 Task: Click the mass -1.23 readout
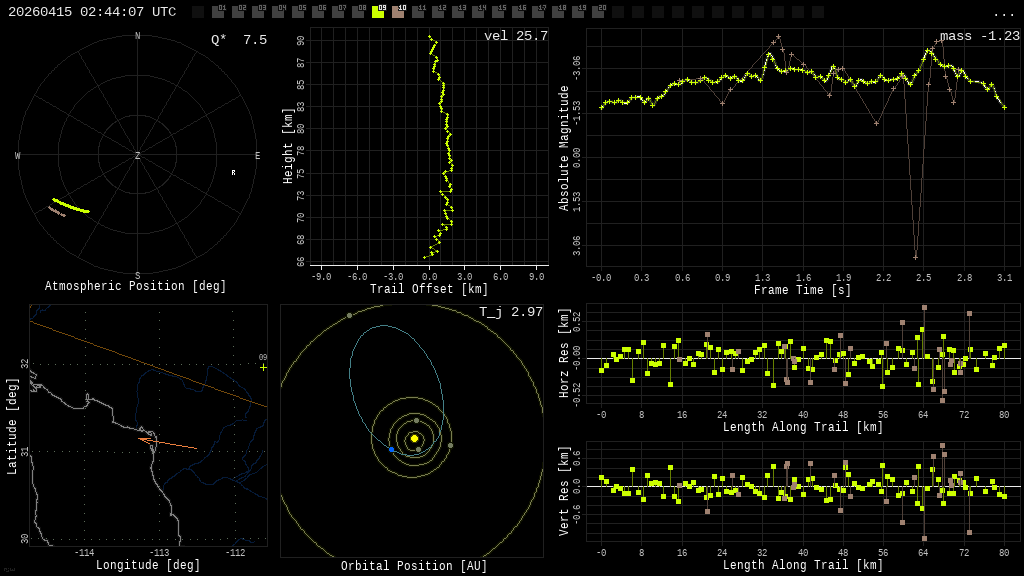pyautogui.click(x=979, y=37)
